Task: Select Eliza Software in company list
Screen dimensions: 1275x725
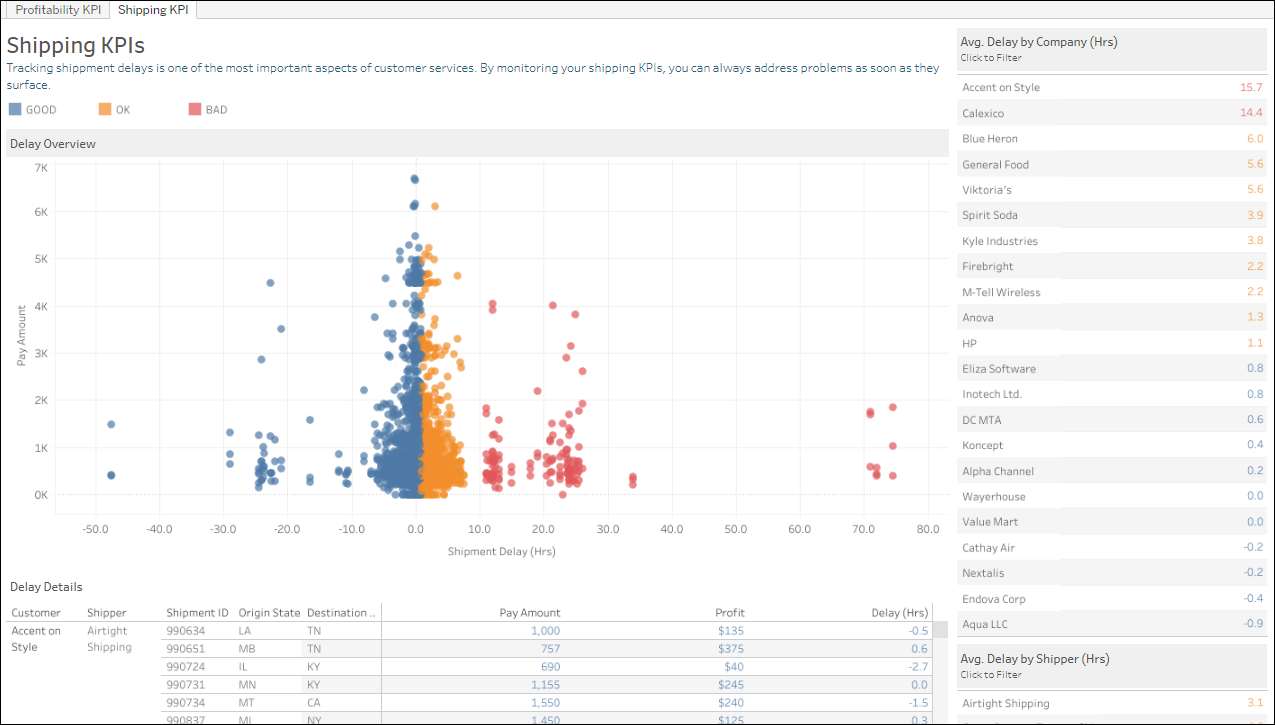Action: pos(1112,369)
